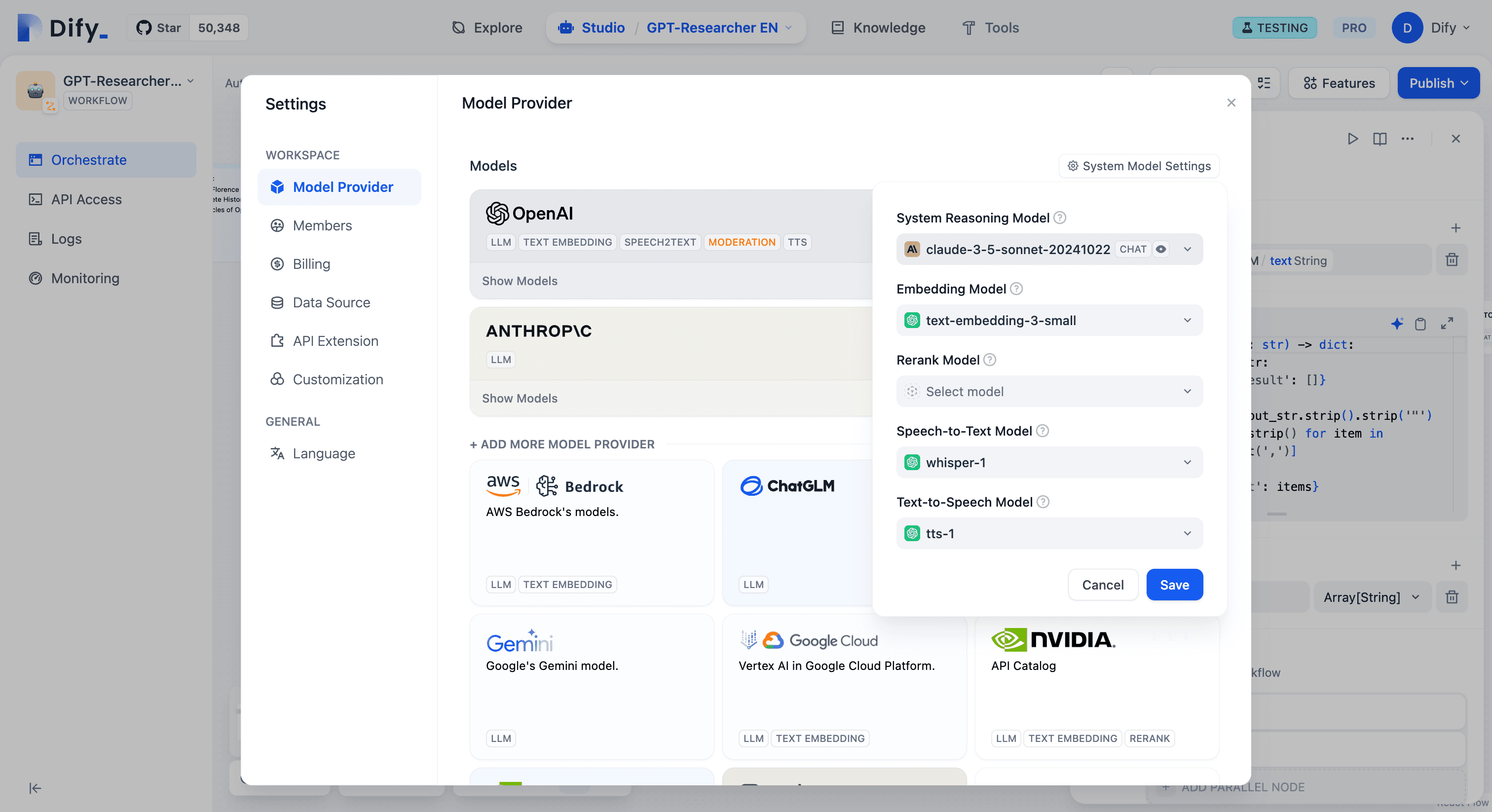Click System Reasoning Model help icon
This screenshot has width=1492, height=812.
tap(1059, 218)
